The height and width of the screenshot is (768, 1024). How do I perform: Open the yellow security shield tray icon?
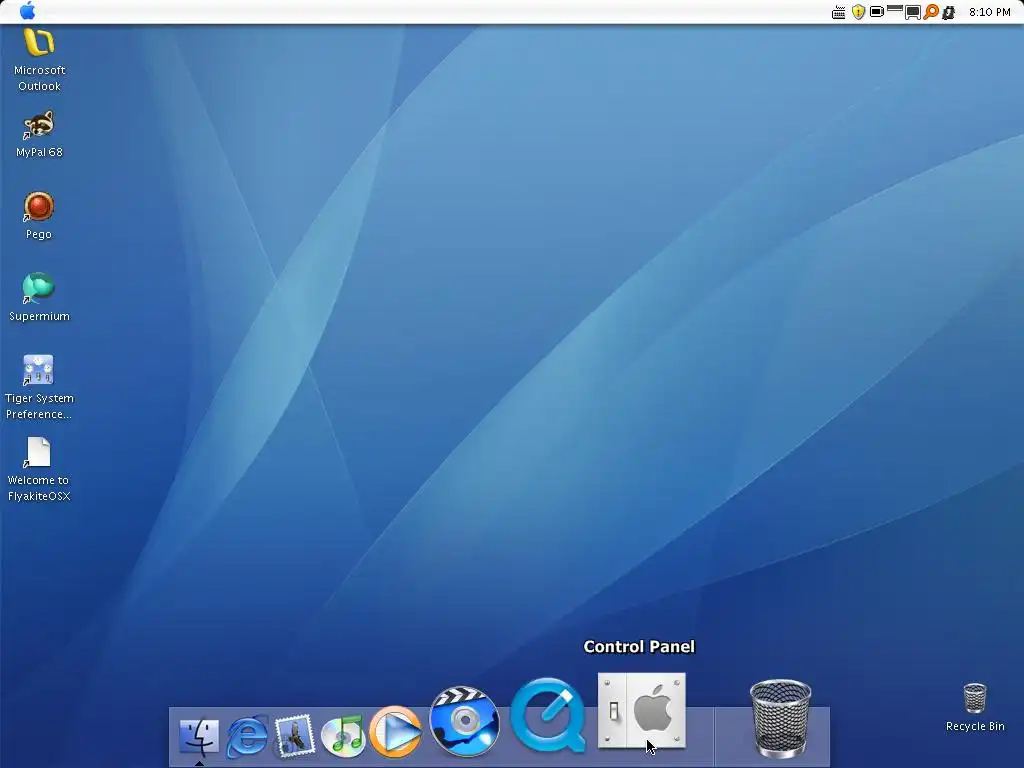858,12
